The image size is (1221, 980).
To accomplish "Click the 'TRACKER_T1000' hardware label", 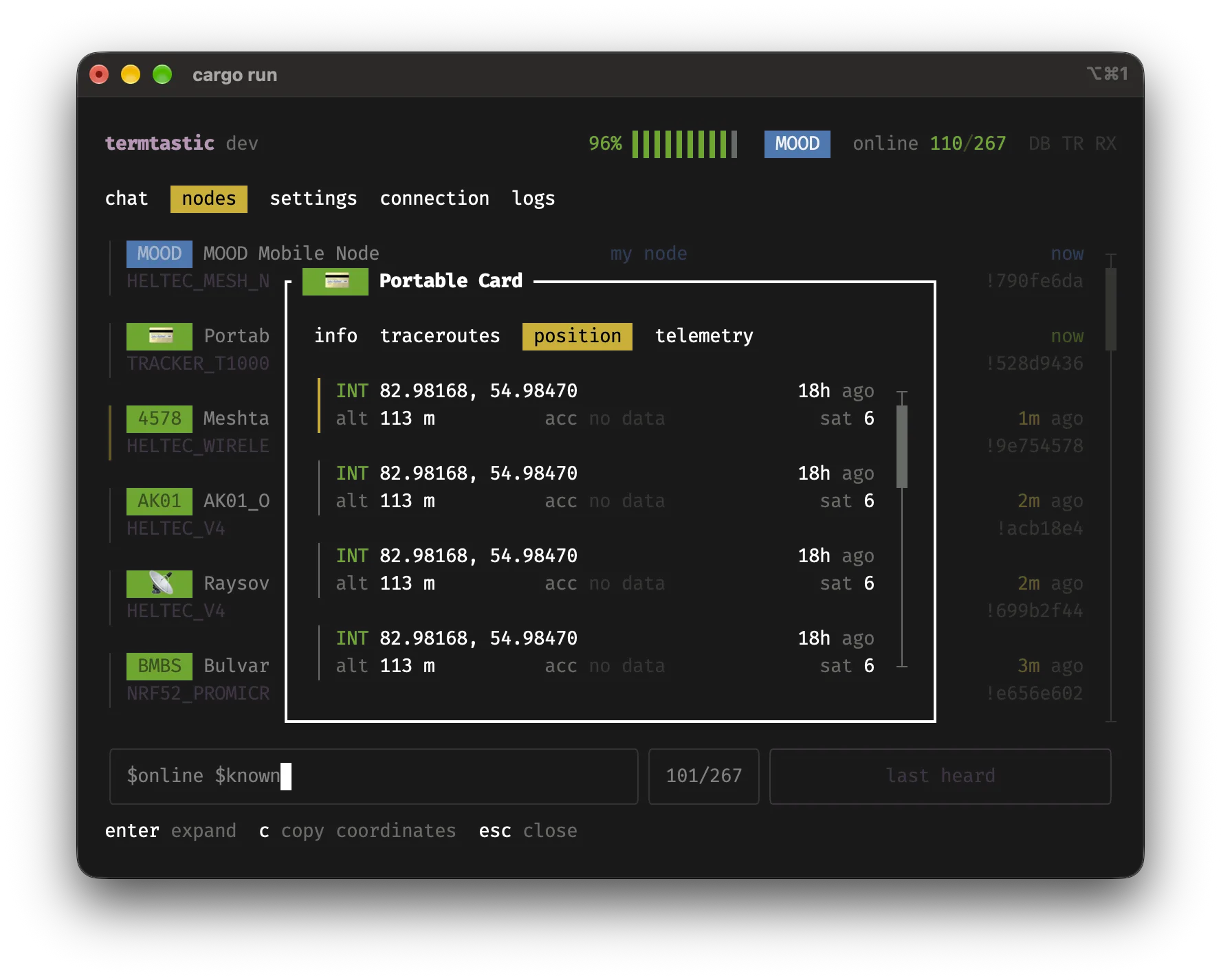I will coord(198,364).
